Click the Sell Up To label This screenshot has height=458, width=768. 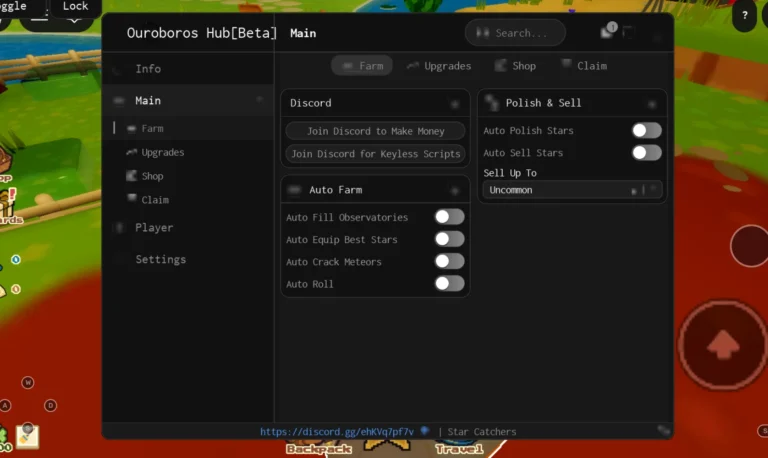(x=510, y=173)
